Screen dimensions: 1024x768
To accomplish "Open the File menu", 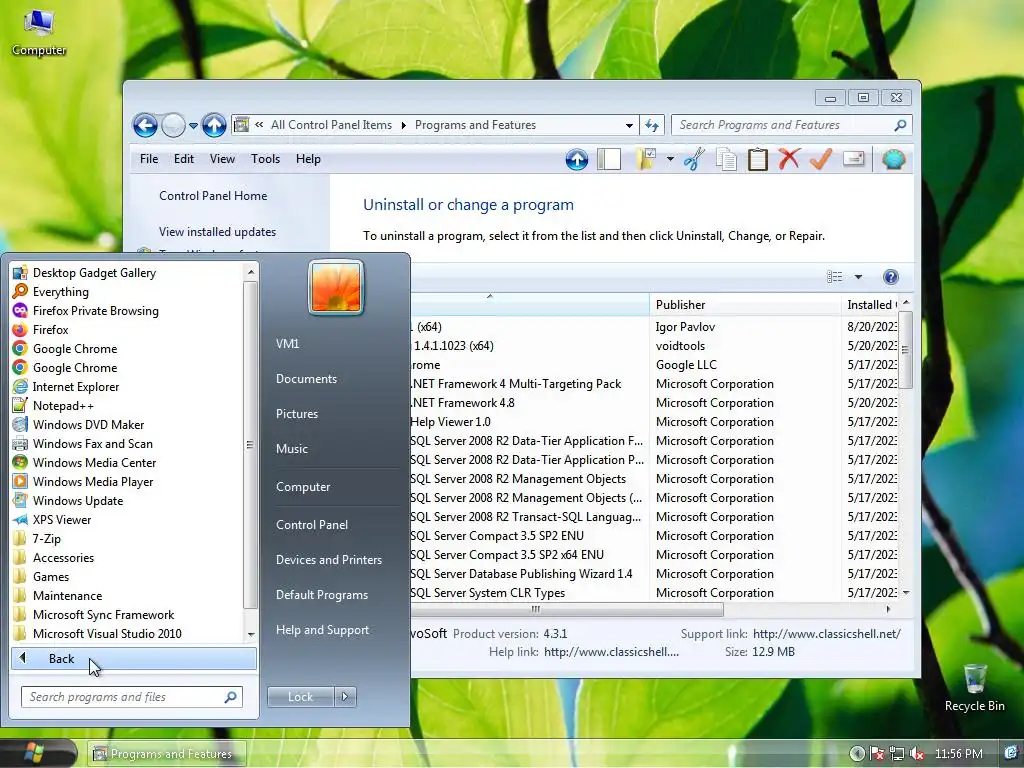I will [x=149, y=159].
